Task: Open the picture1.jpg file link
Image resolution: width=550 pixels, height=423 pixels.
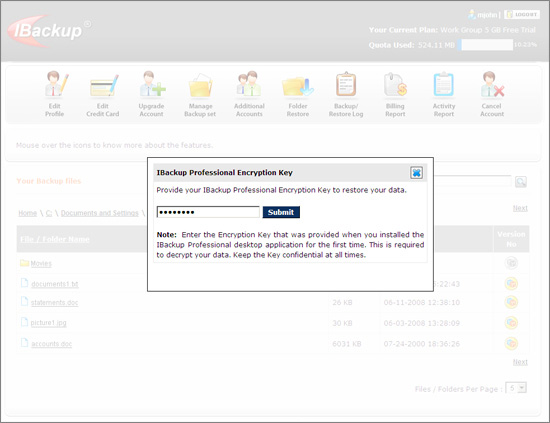Action: 48,323
